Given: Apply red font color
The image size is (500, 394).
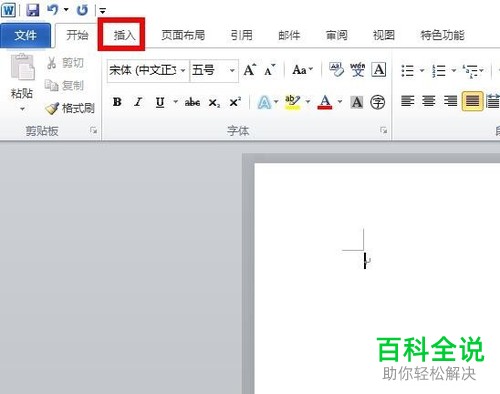Looking at the screenshot, I should (325, 102).
